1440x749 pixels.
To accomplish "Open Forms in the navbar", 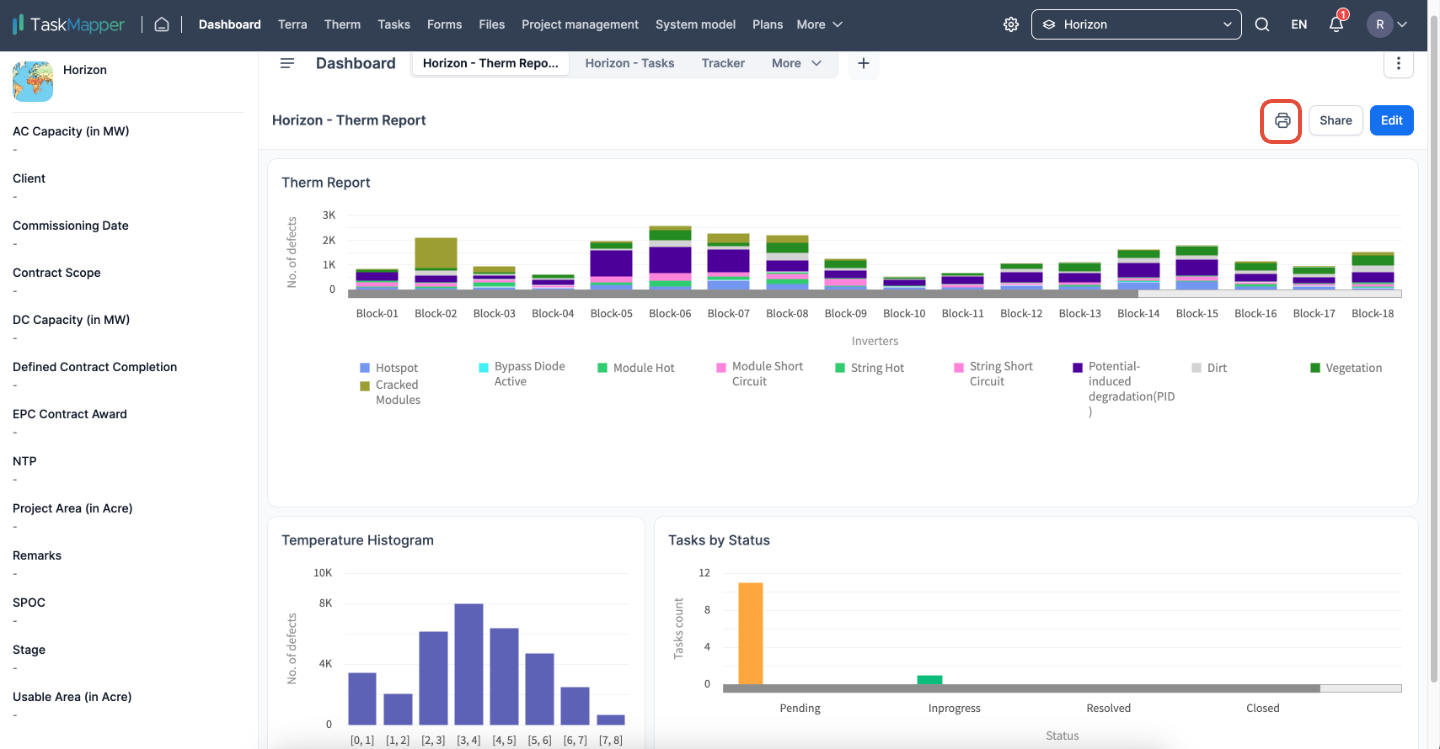I will point(444,24).
